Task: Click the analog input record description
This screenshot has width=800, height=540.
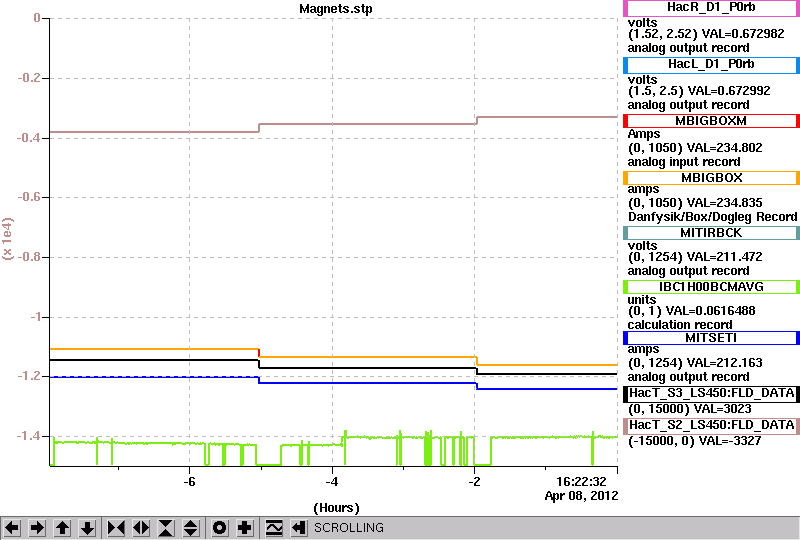Action: click(x=684, y=162)
